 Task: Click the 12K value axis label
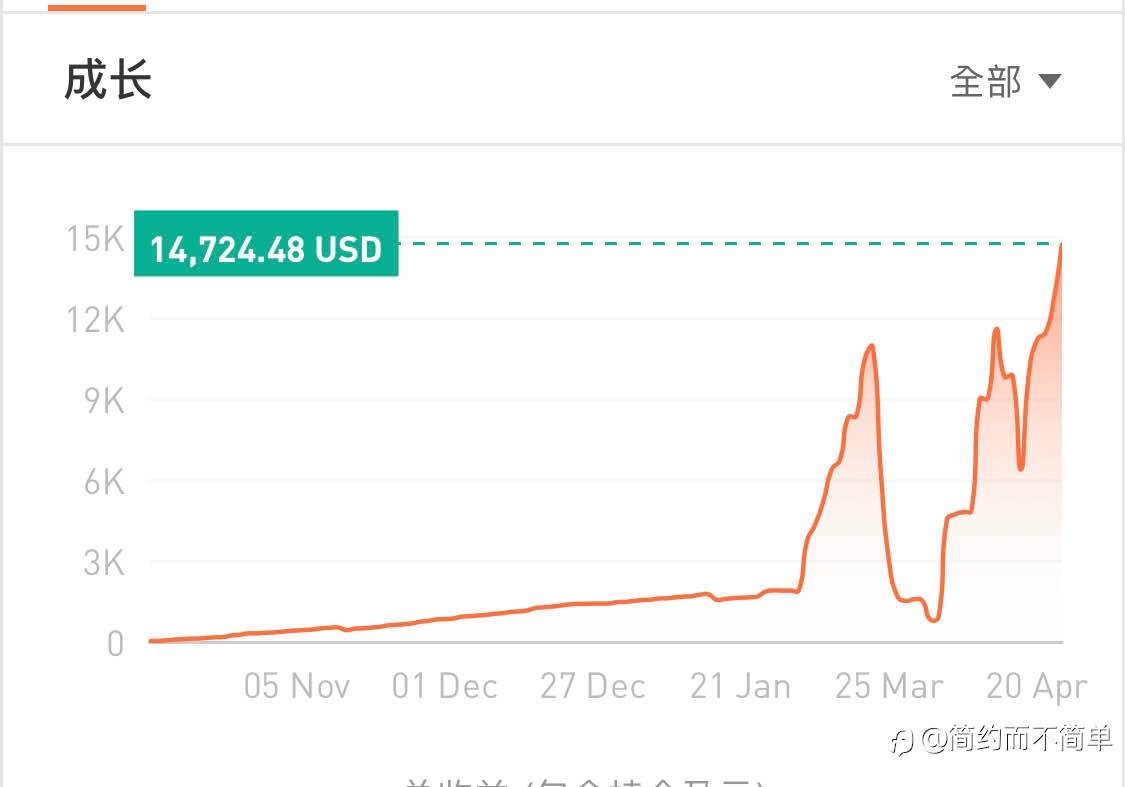click(103, 320)
